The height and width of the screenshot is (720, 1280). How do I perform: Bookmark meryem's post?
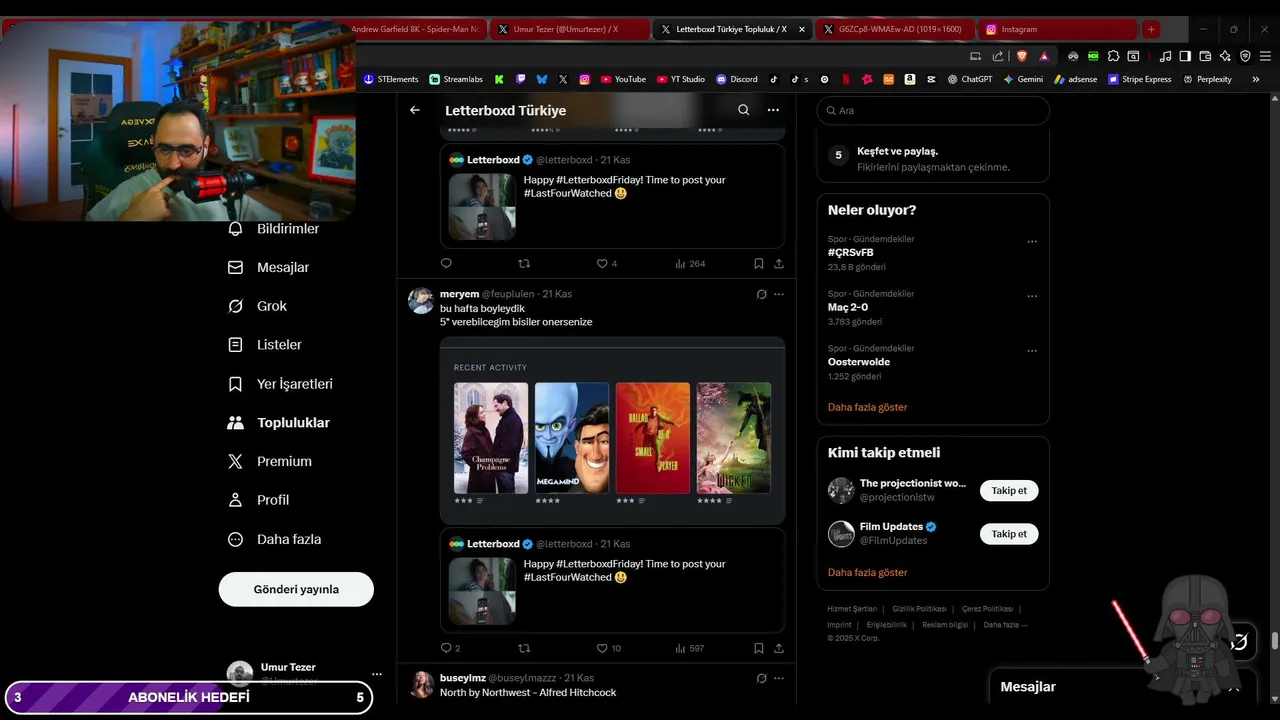pyautogui.click(x=759, y=648)
